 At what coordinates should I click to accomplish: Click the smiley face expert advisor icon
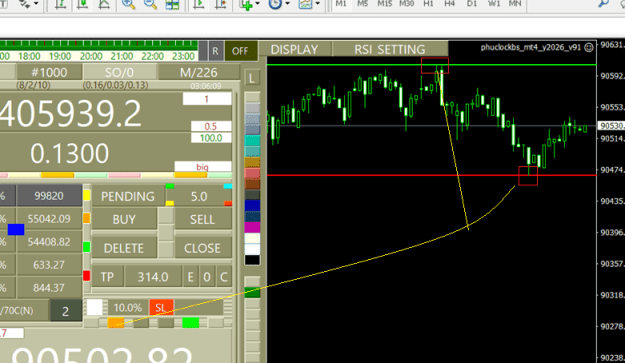[x=588, y=47]
